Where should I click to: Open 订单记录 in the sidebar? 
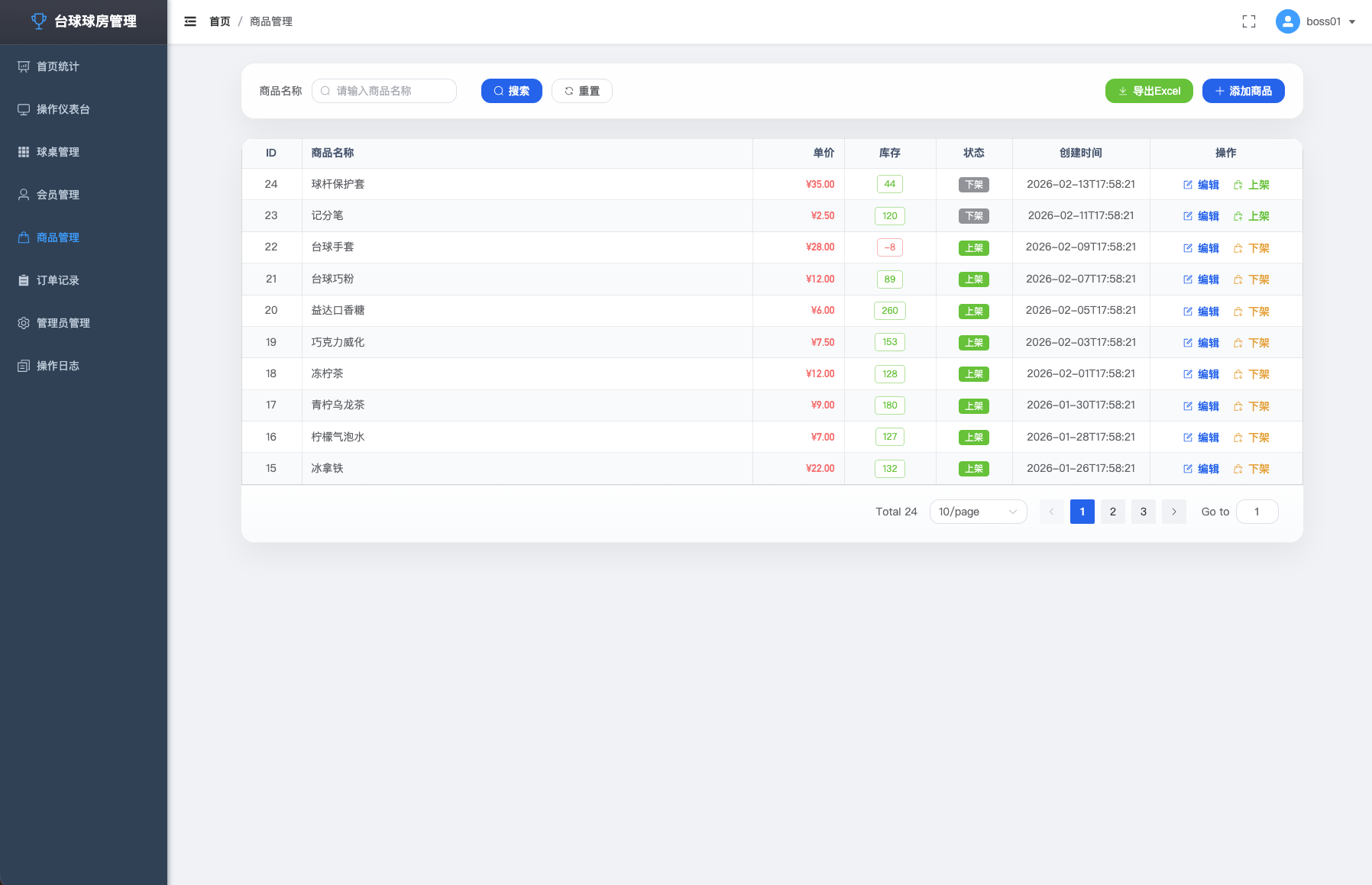(x=83, y=280)
